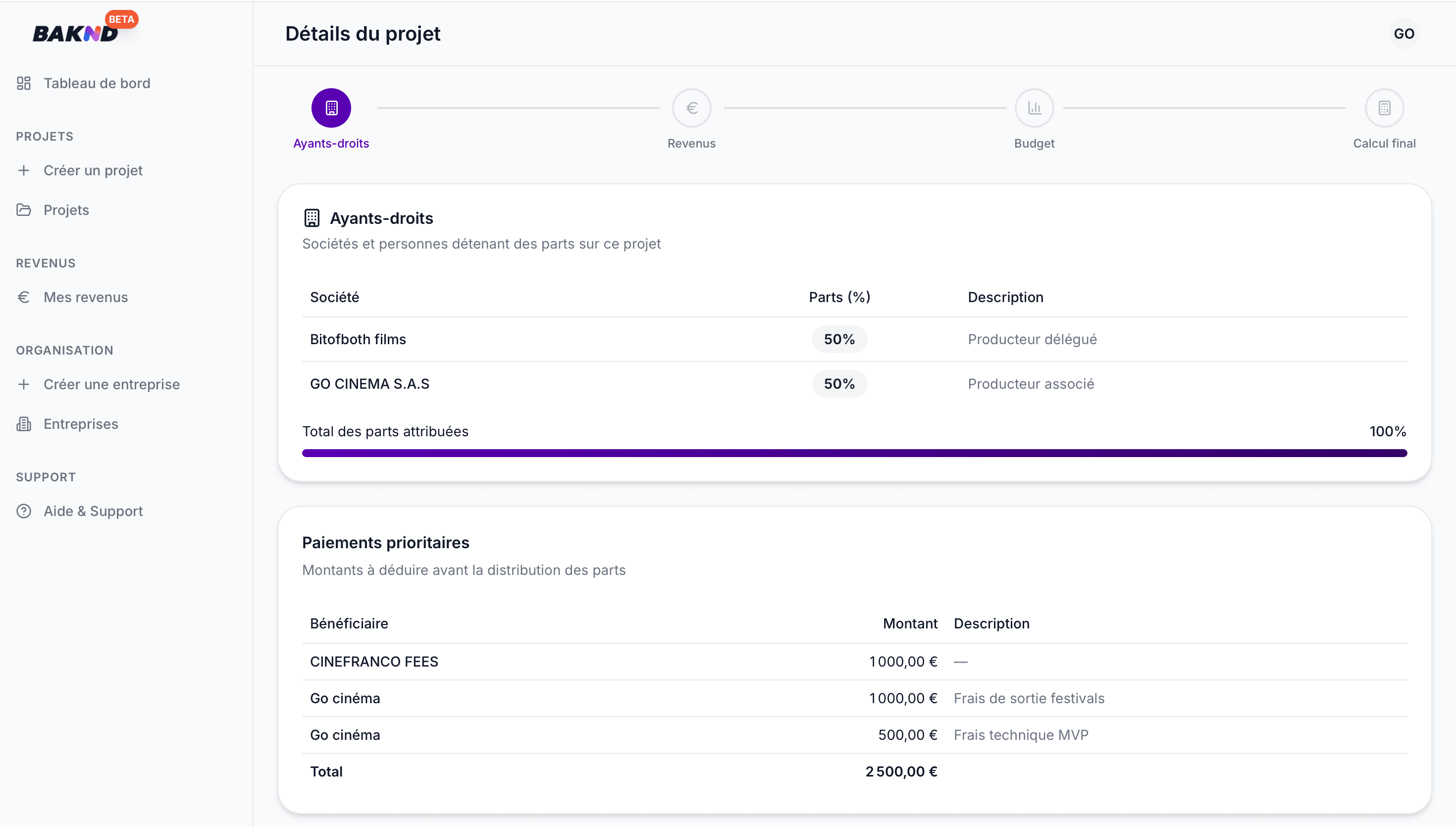
Task: Click the plus icon beside Créer un projet
Action: pyautogui.click(x=24, y=170)
